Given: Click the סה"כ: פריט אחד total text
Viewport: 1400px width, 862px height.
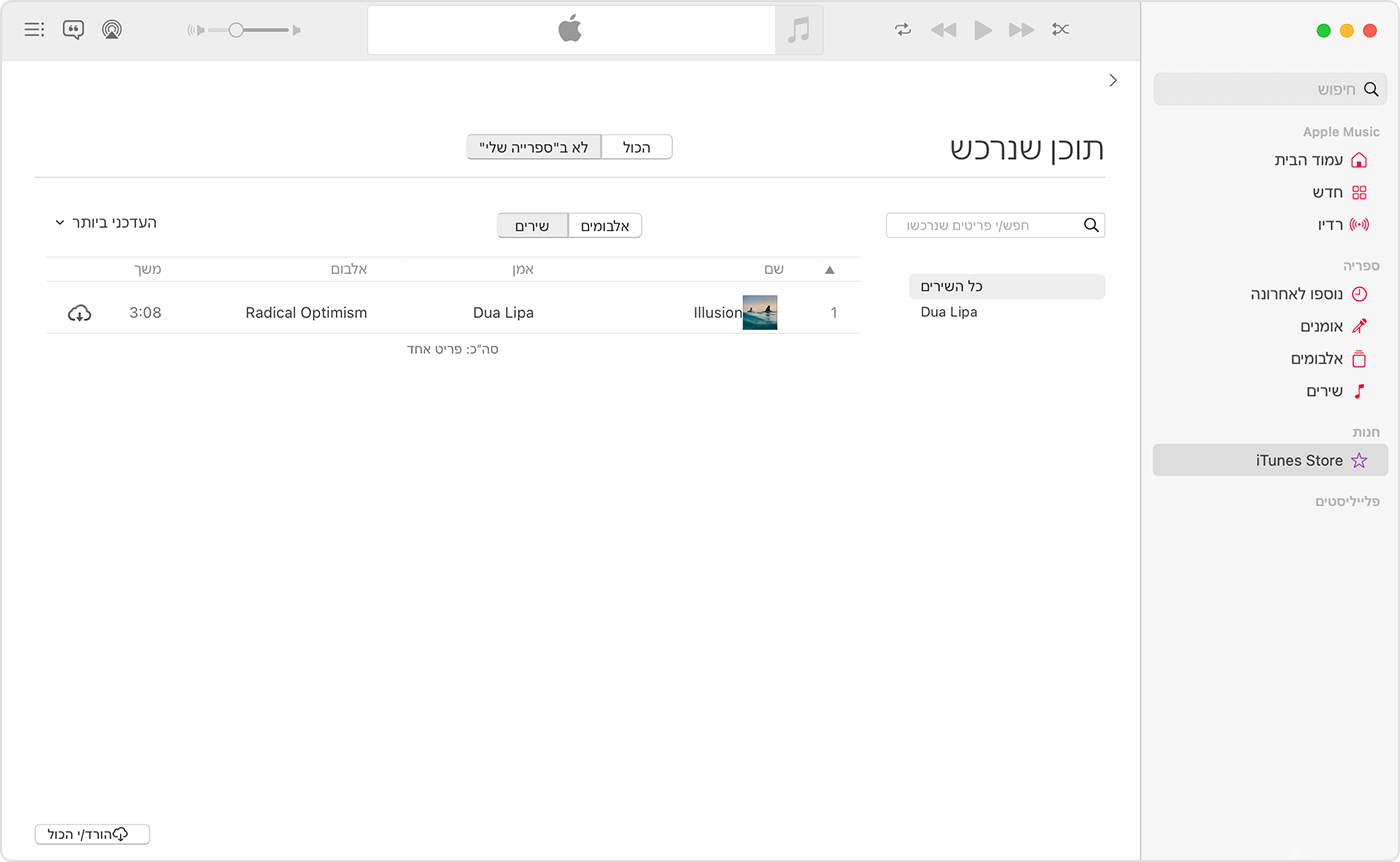Looking at the screenshot, I should click(x=452, y=349).
